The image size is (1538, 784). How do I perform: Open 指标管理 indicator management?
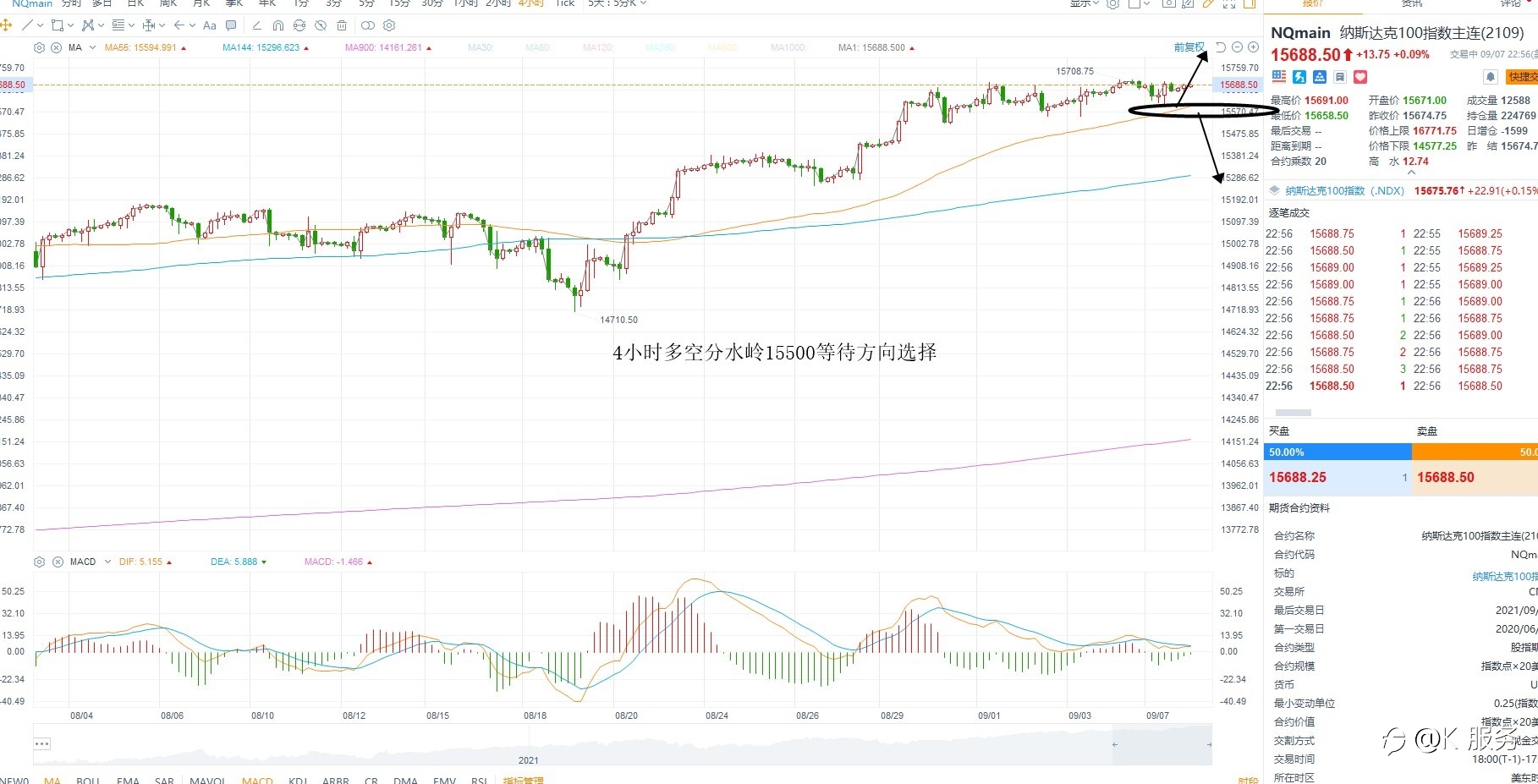pyautogui.click(x=523, y=780)
